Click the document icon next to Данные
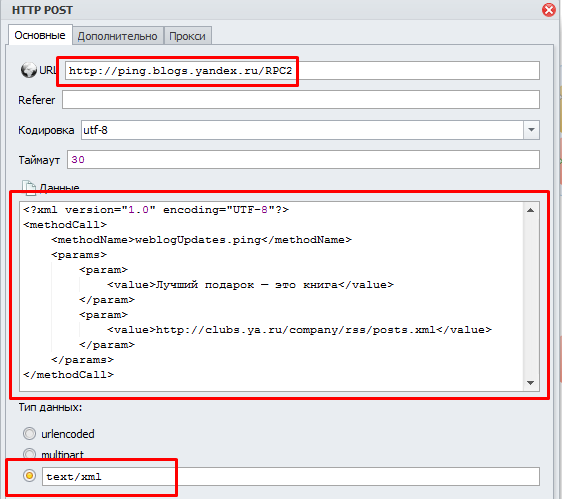The image size is (562, 499). coord(29,187)
